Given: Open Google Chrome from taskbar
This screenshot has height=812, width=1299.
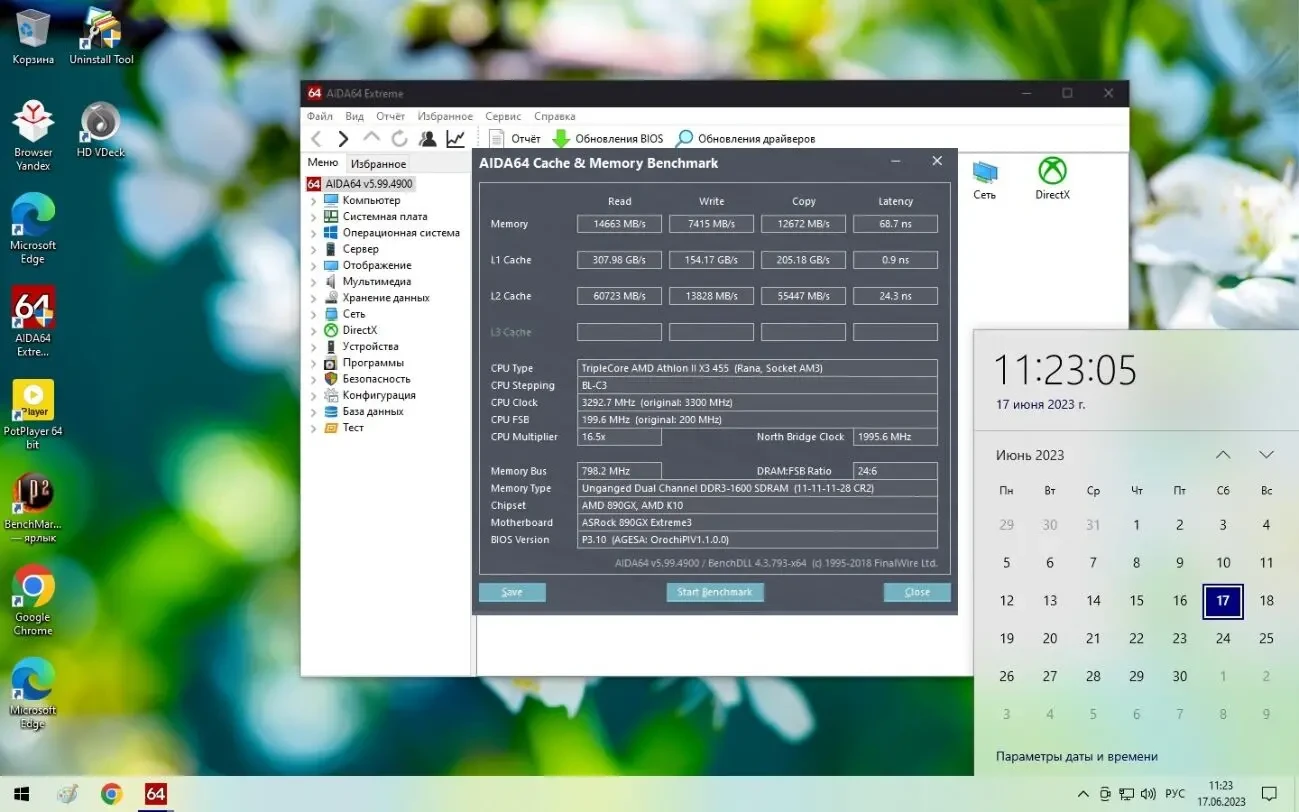Looking at the screenshot, I should 111,794.
